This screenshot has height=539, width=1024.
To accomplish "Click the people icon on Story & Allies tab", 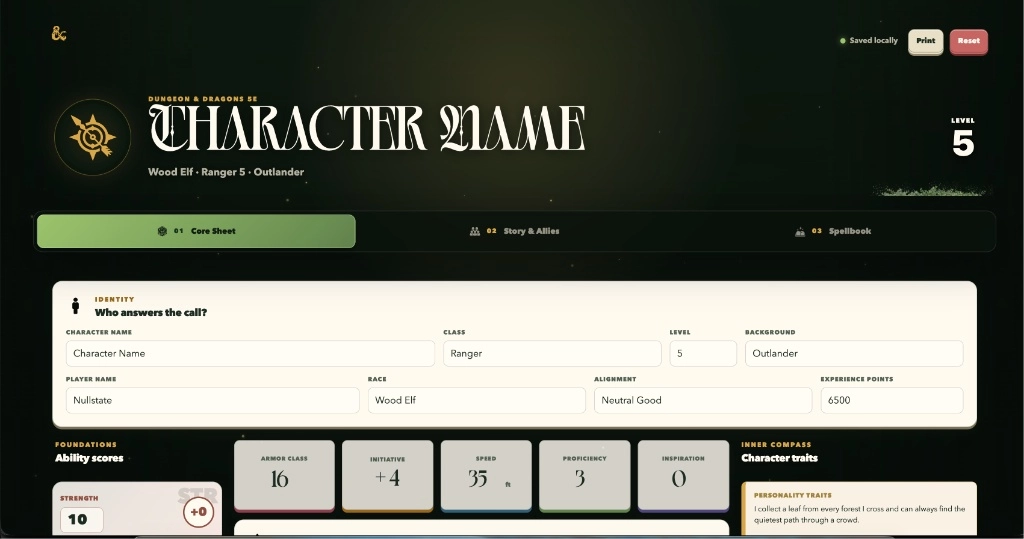I will 475,231.
